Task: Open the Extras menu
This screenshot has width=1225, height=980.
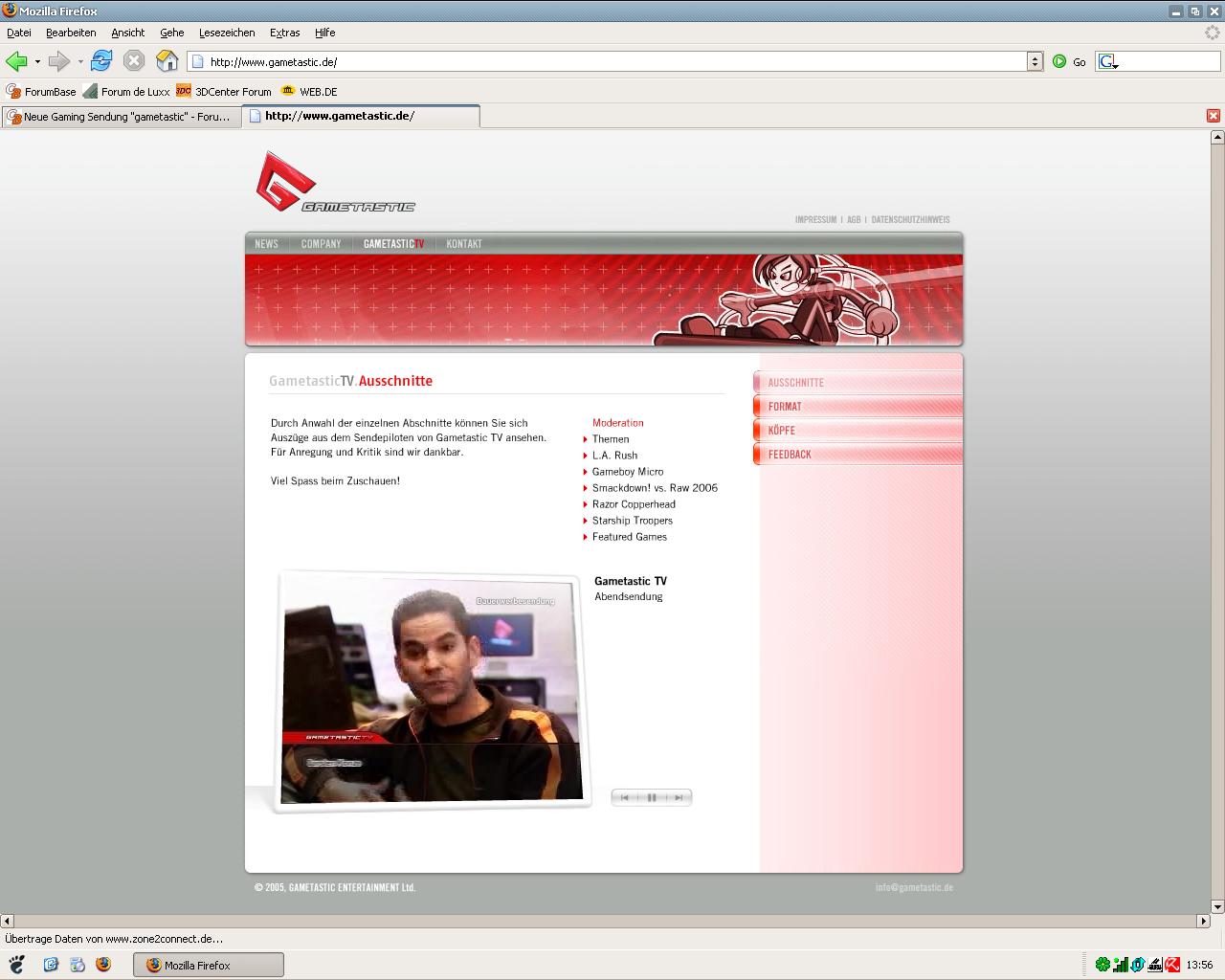Action: [x=285, y=33]
